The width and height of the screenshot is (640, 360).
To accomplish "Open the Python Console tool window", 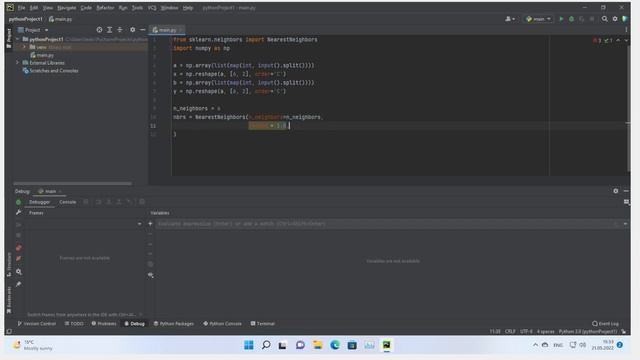I will click(222, 324).
